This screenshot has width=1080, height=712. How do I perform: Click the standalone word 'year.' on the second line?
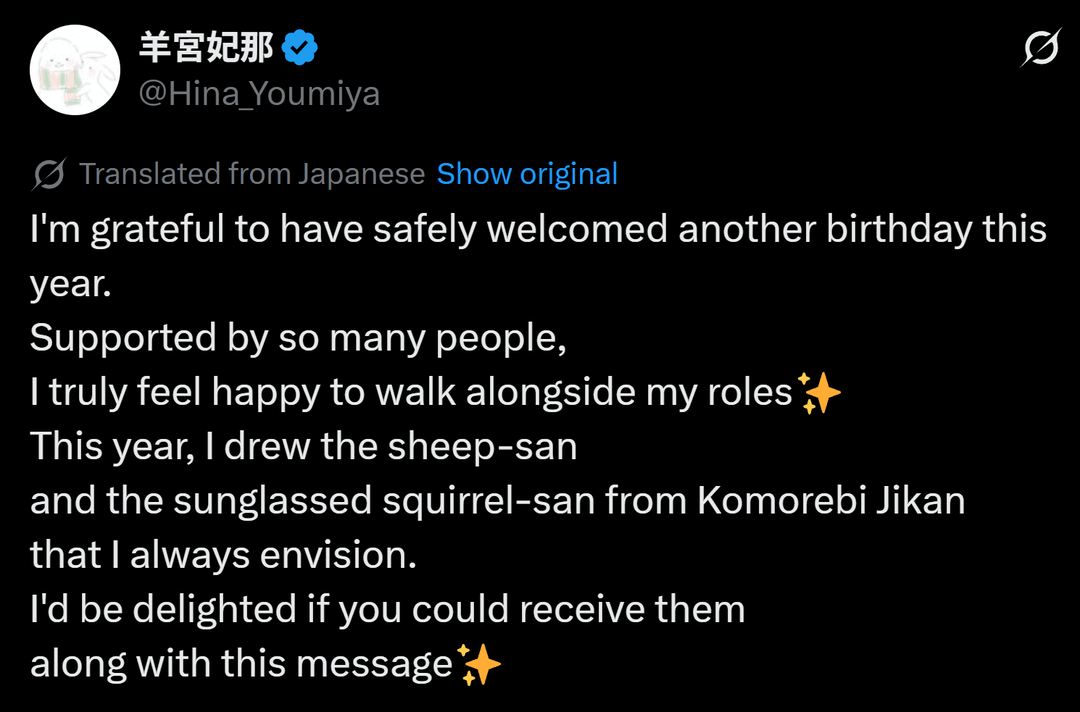pos(69,285)
